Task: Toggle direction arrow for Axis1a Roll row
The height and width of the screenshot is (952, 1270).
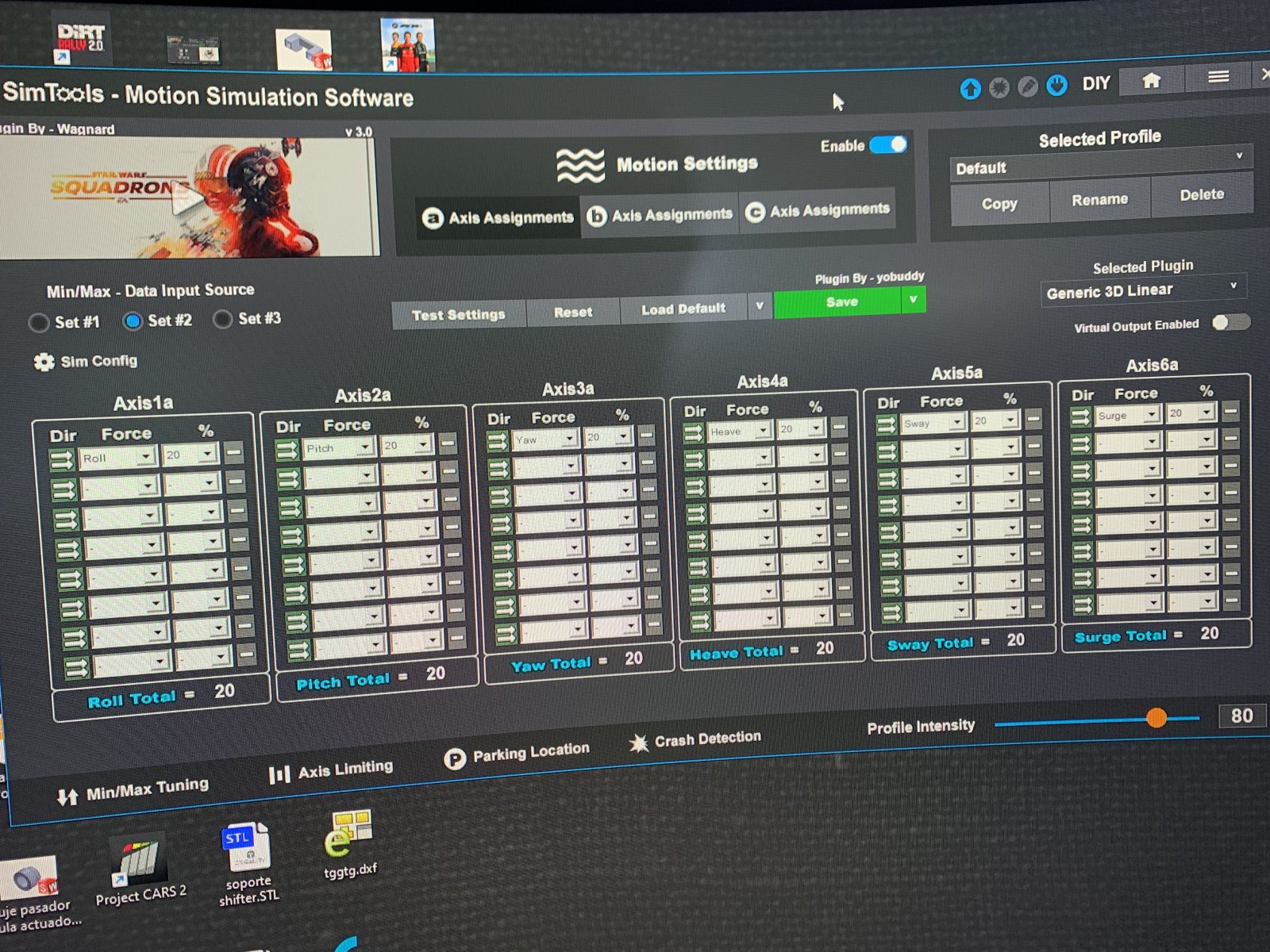Action: tap(61, 460)
